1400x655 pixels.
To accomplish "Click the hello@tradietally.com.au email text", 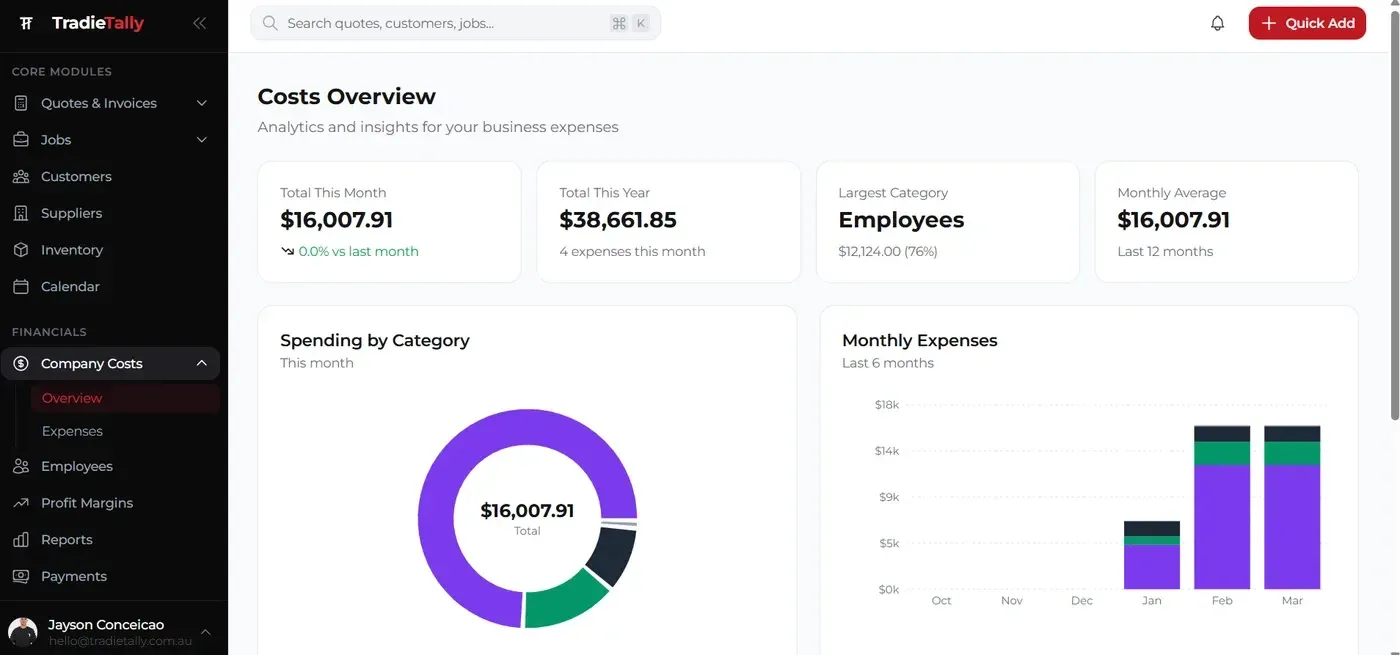I will [x=120, y=641].
